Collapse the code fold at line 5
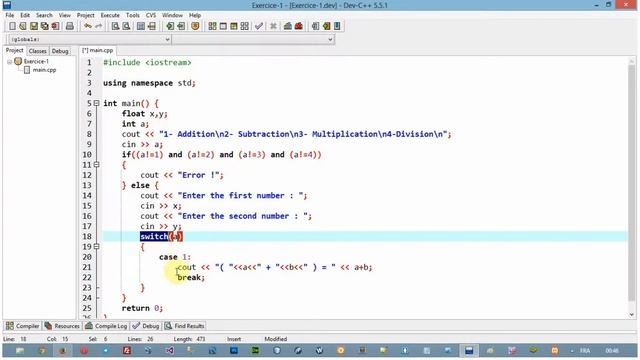The width and height of the screenshot is (640, 360). [x=96, y=103]
